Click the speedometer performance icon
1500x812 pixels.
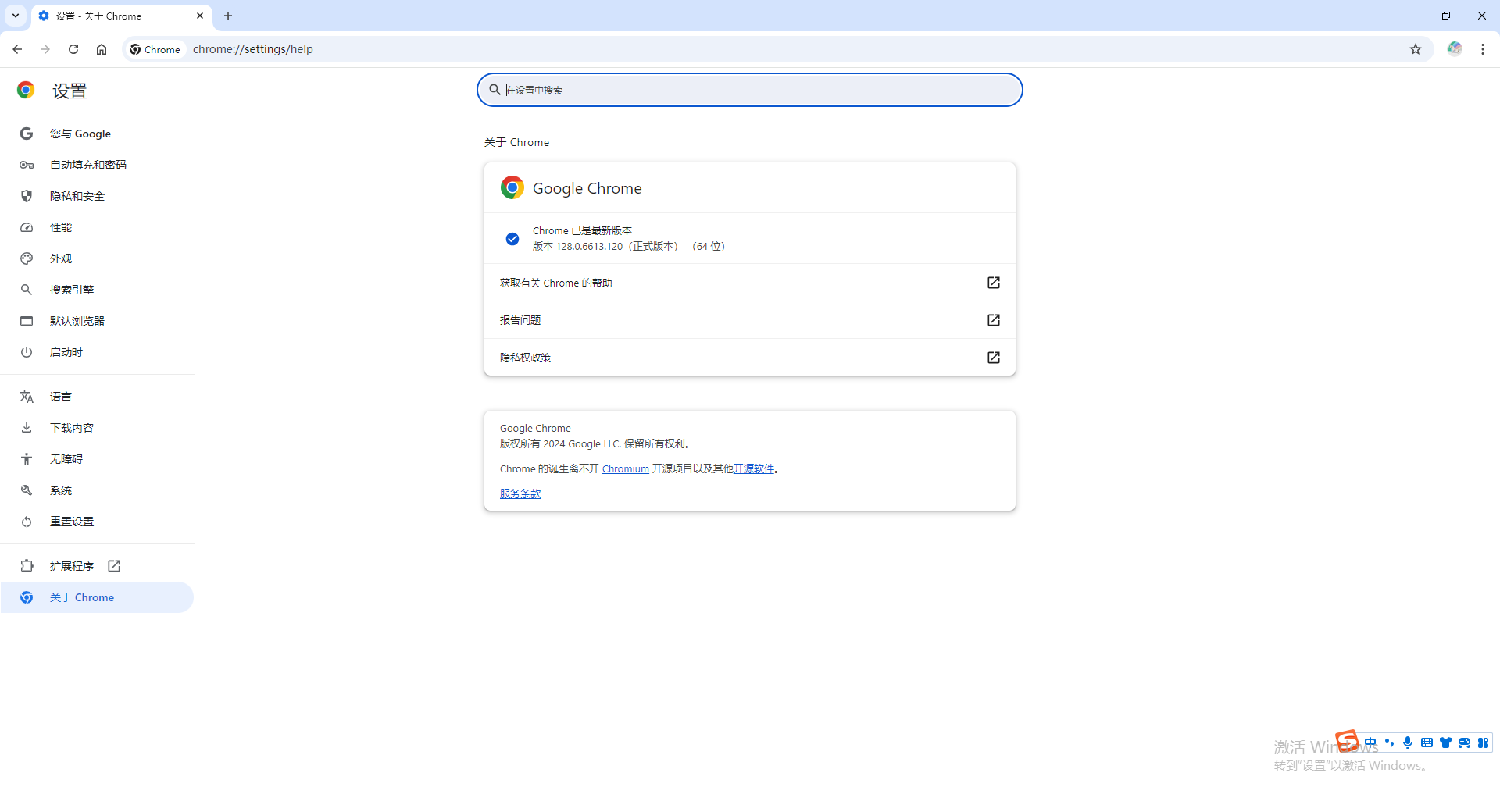[x=27, y=227]
